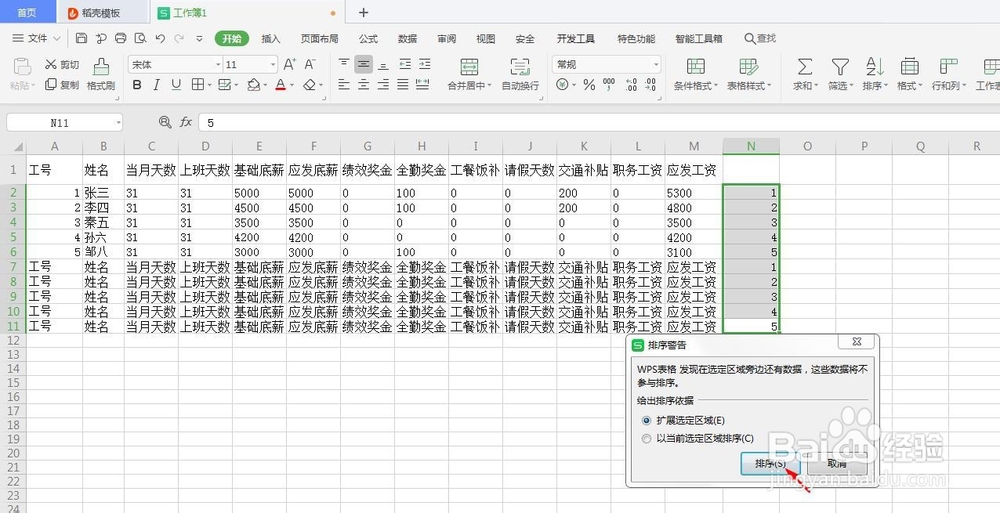Click the Search (查找) magnifier
The image size is (1000, 513).
(x=749, y=38)
